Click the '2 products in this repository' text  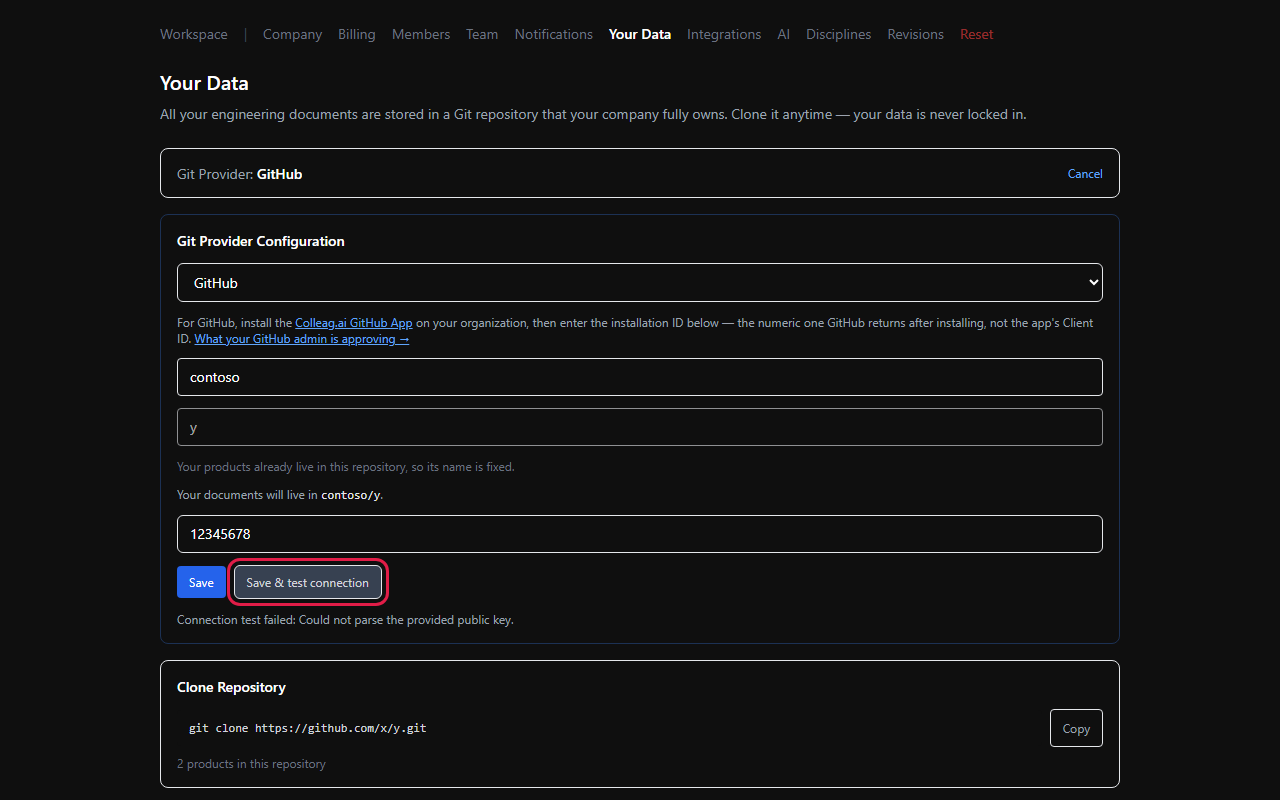point(251,764)
